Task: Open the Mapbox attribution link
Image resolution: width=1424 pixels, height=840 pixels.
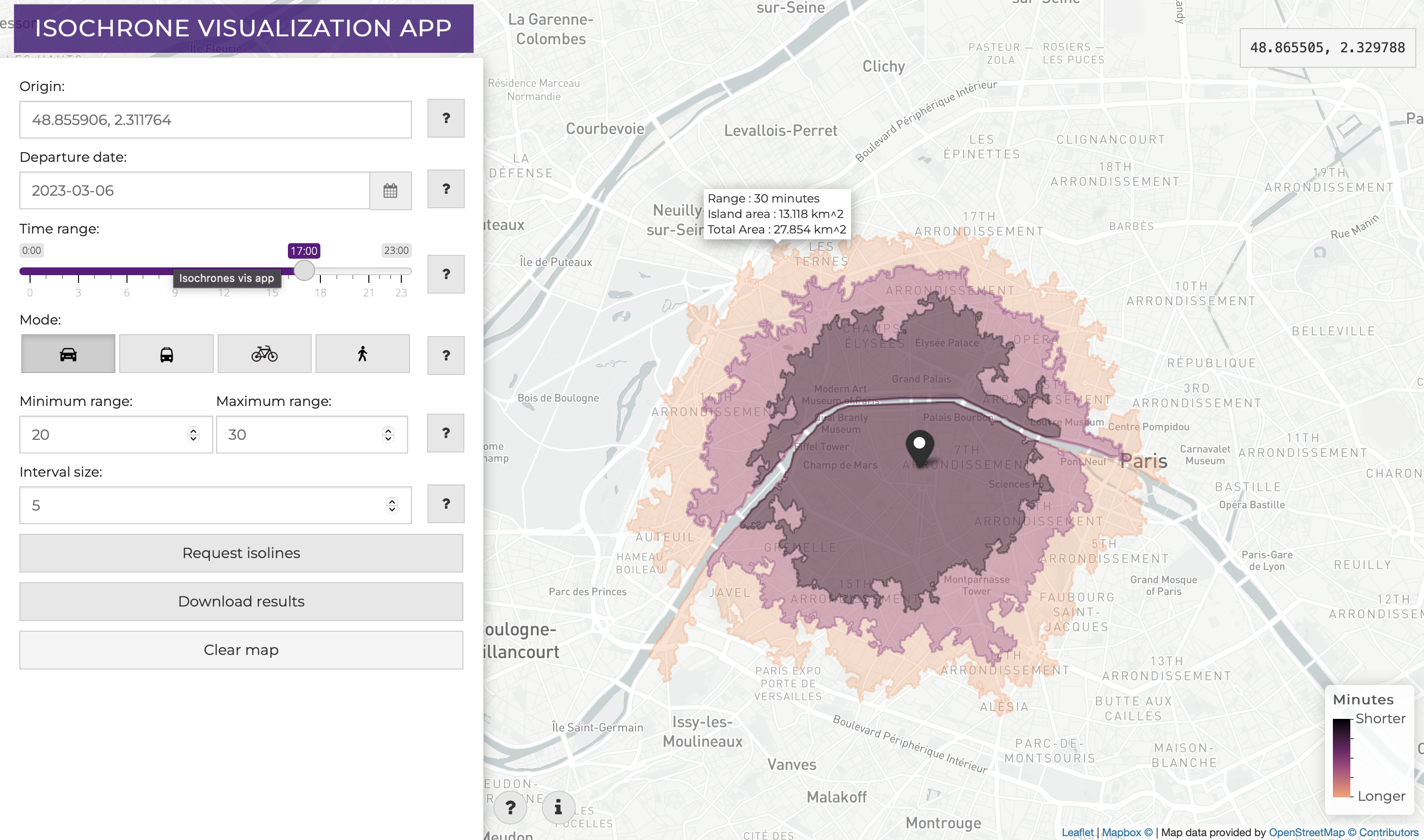Action: click(1127, 832)
